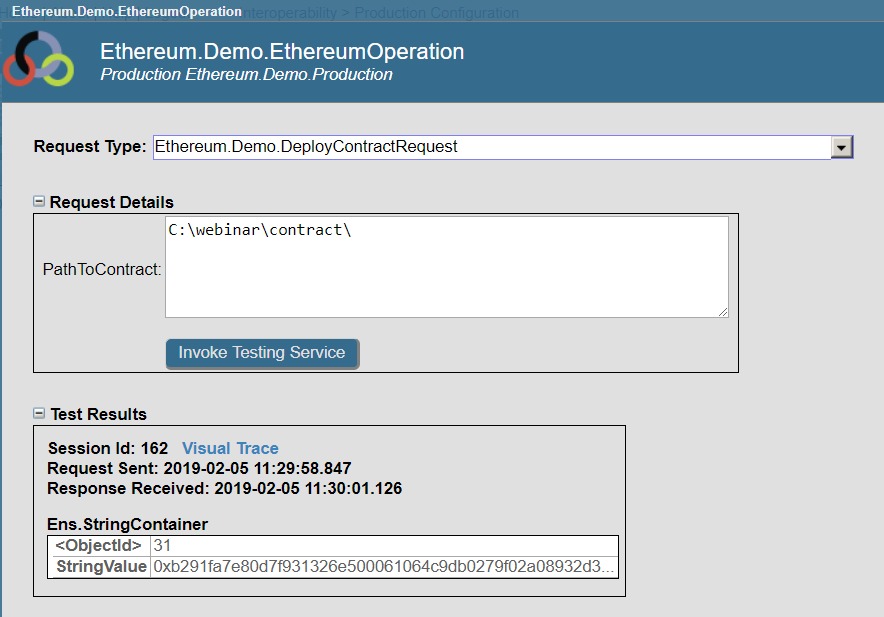Click the InterSystems logo icon
884x617 pixels.
(38, 59)
